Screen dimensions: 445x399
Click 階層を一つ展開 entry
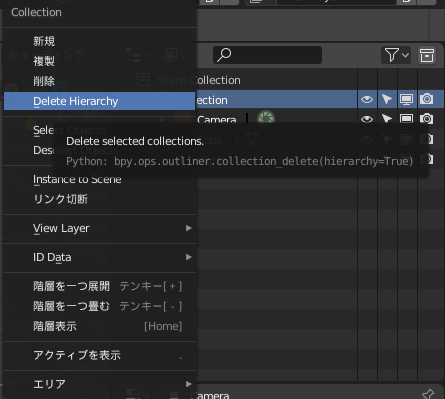click(99, 286)
